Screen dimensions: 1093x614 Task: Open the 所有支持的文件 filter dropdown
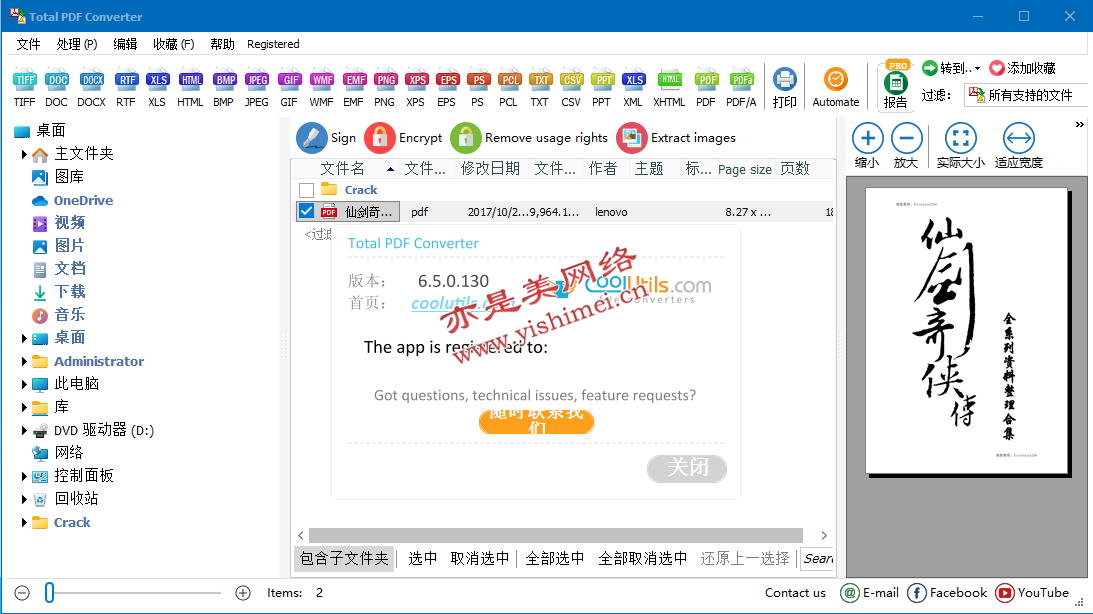1026,95
